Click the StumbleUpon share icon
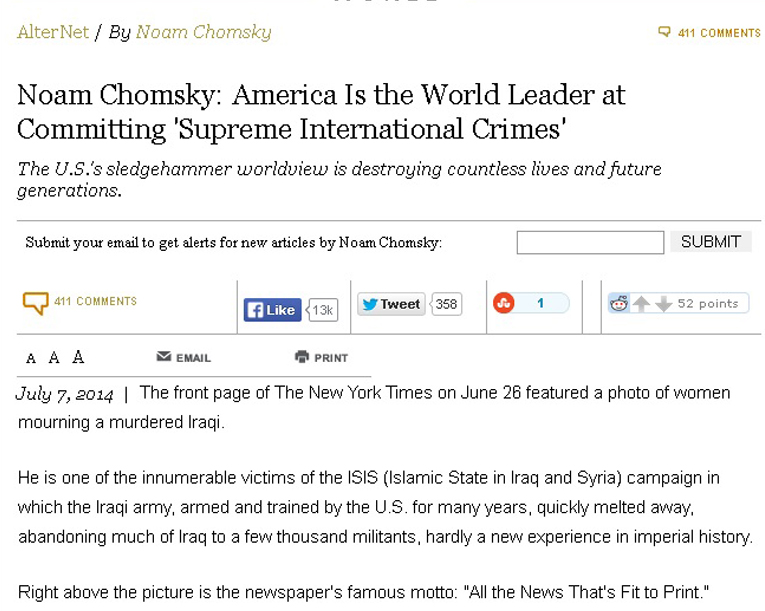765x611 pixels. pyautogui.click(x=503, y=303)
